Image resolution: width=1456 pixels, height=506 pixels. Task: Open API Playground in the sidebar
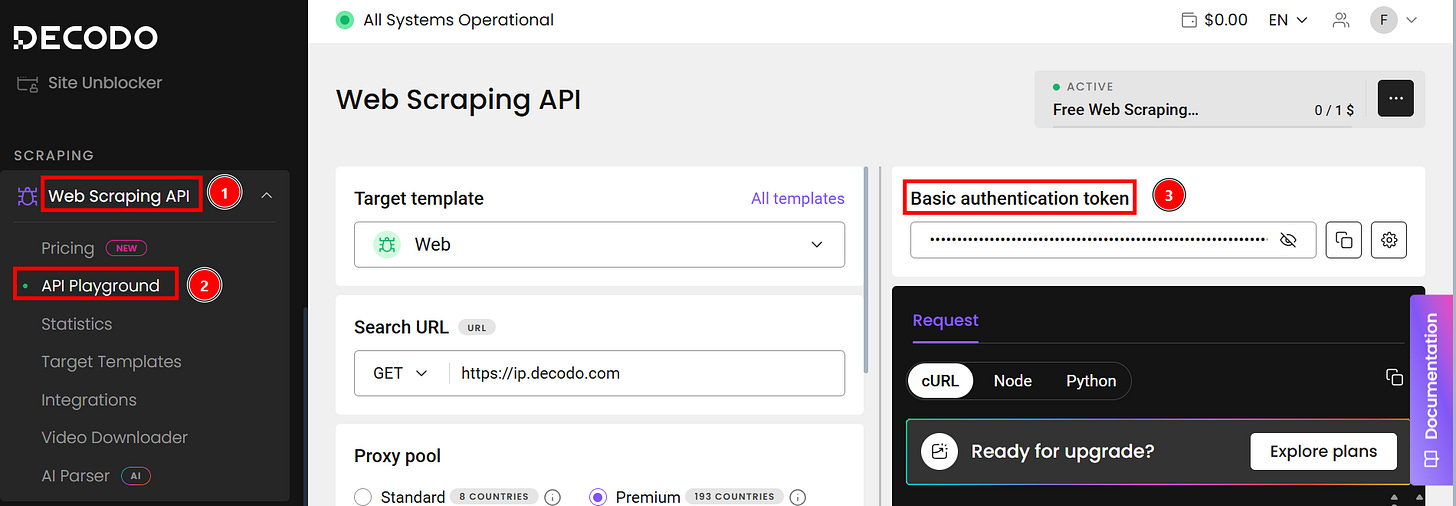tap(100, 286)
